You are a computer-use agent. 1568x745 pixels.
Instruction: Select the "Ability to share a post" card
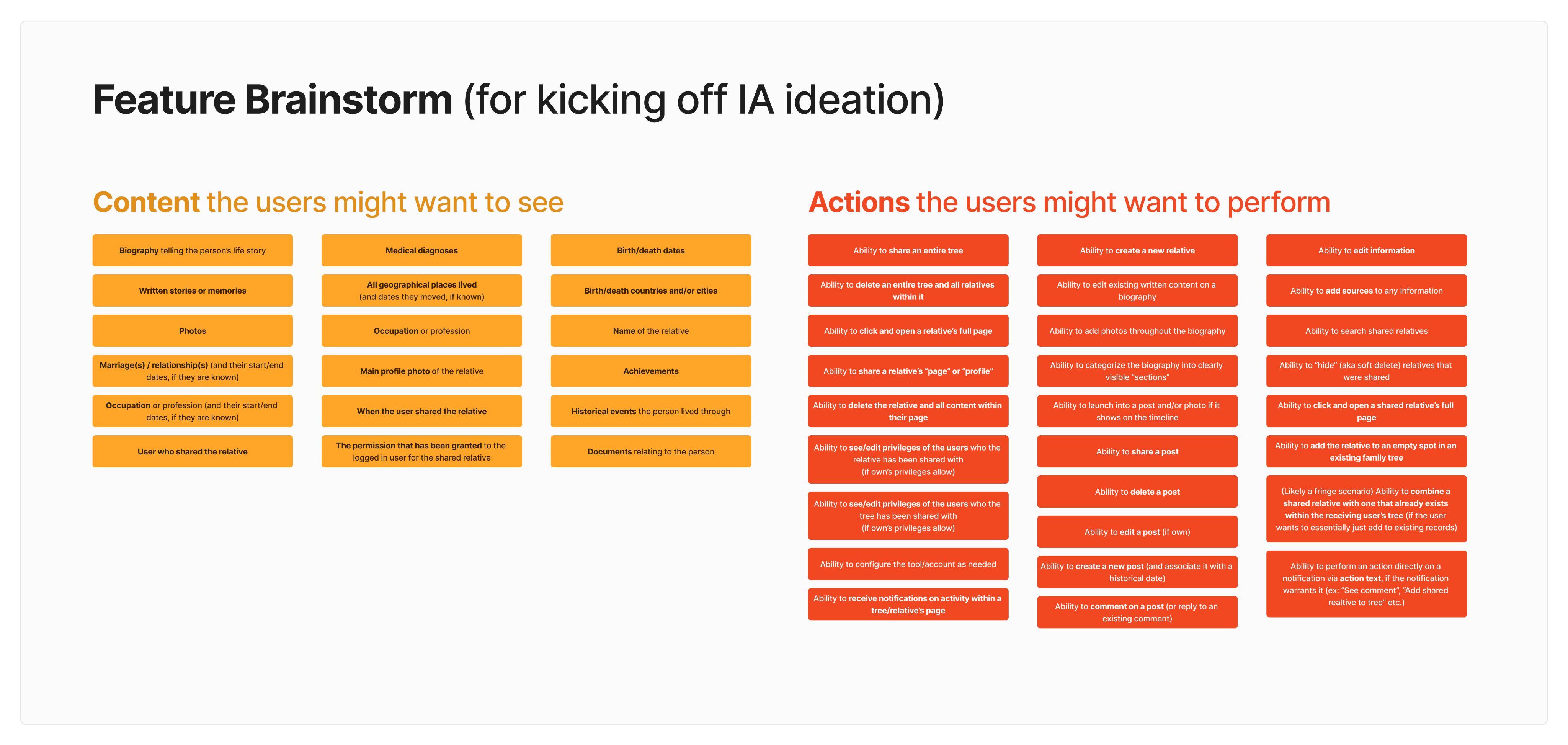click(x=1137, y=451)
